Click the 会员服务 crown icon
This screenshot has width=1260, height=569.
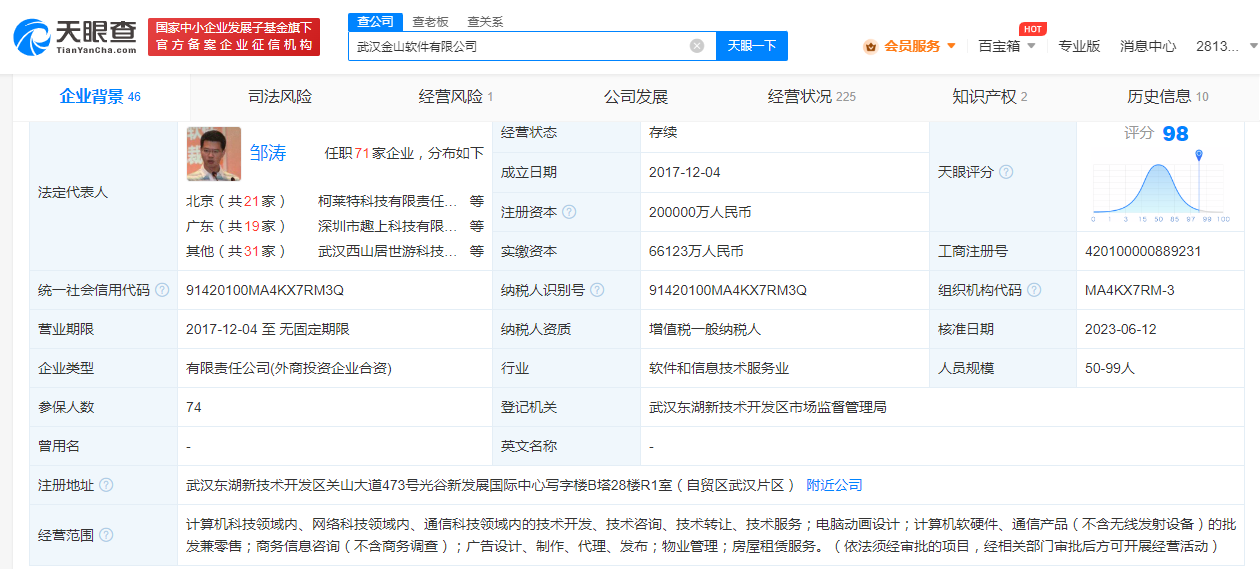870,46
